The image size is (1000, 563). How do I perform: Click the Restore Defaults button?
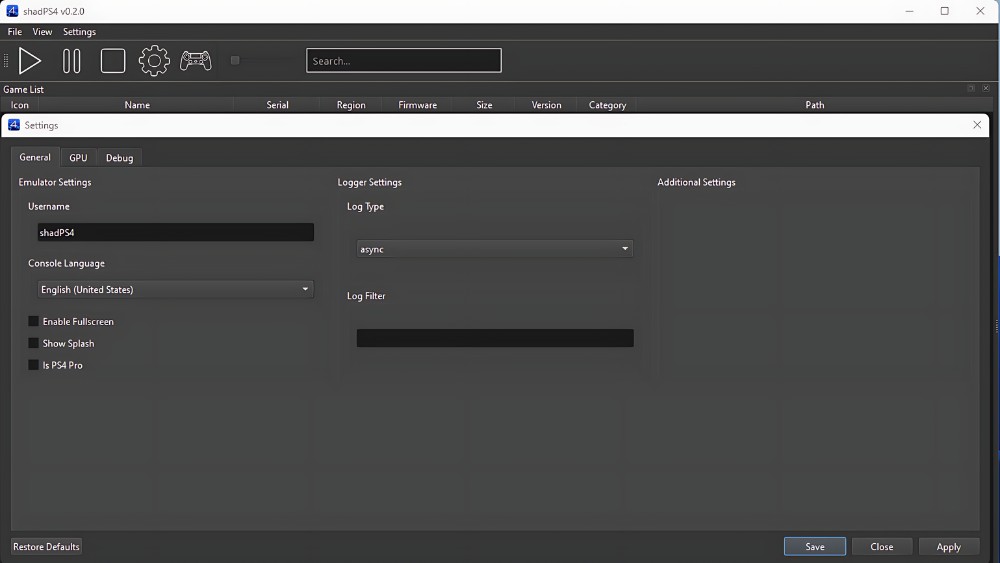click(x=47, y=546)
